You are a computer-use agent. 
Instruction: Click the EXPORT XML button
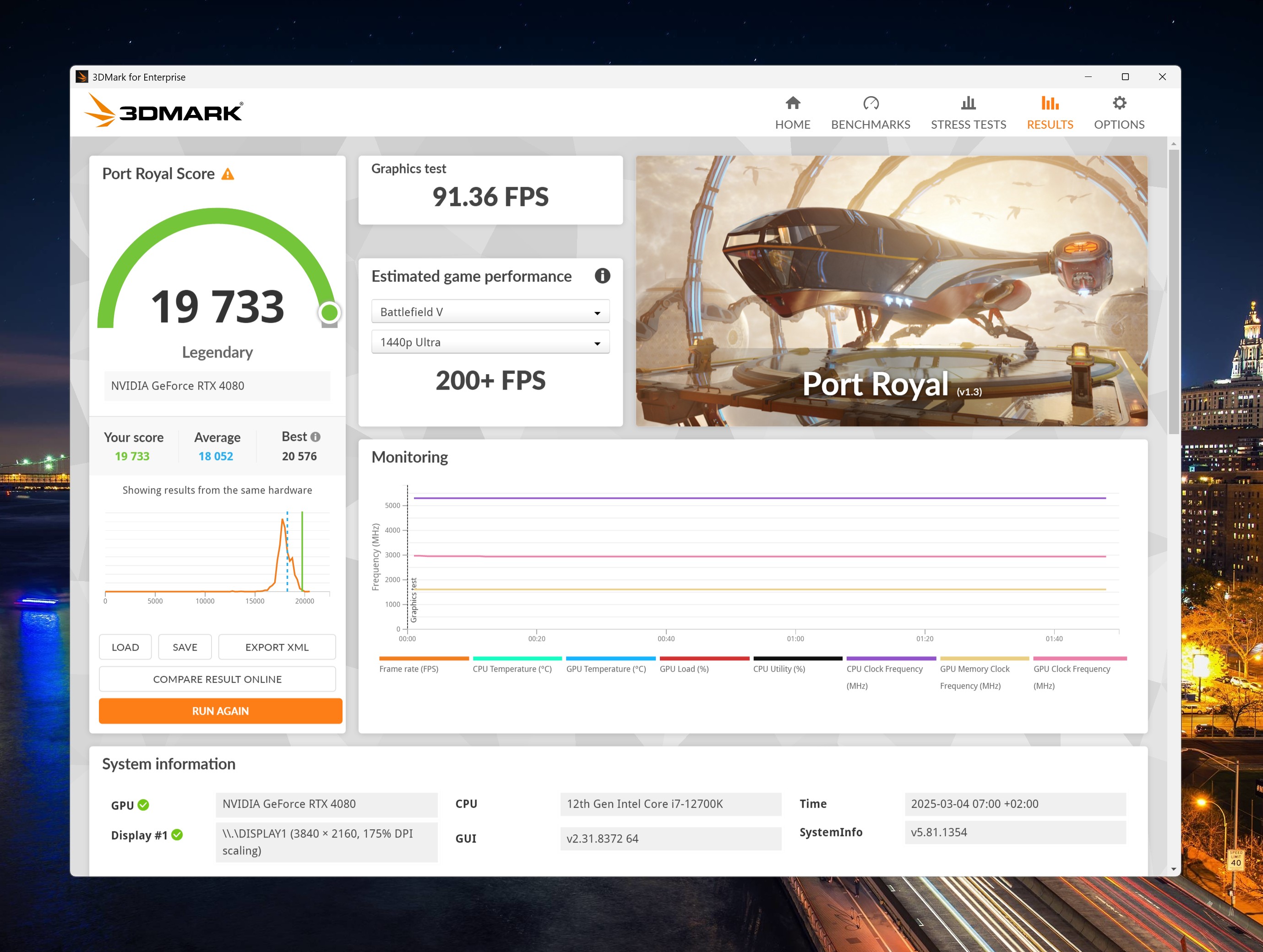[x=277, y=647]
